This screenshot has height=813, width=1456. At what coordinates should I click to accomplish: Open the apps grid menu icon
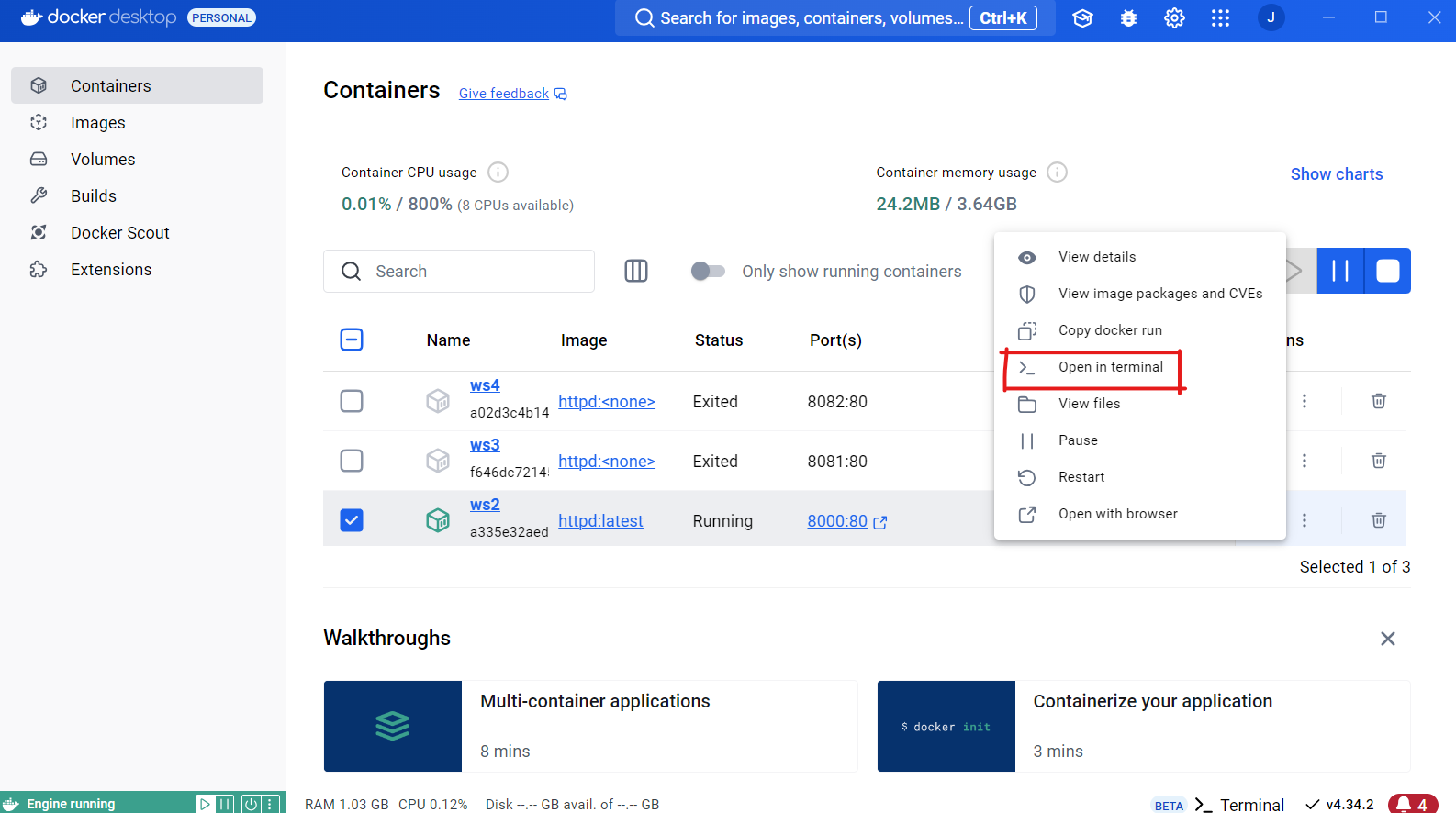pyautogui.click(x=1220, y=18)
